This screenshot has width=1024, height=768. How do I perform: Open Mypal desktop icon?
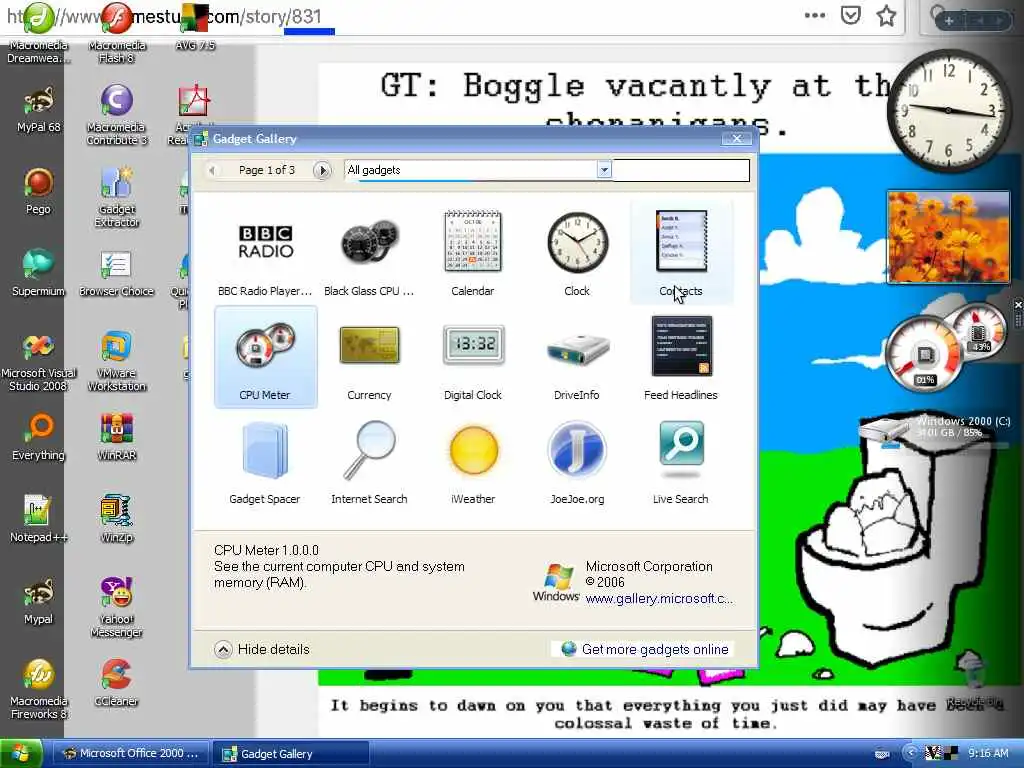pyautogui.click(x=38, y=601)
